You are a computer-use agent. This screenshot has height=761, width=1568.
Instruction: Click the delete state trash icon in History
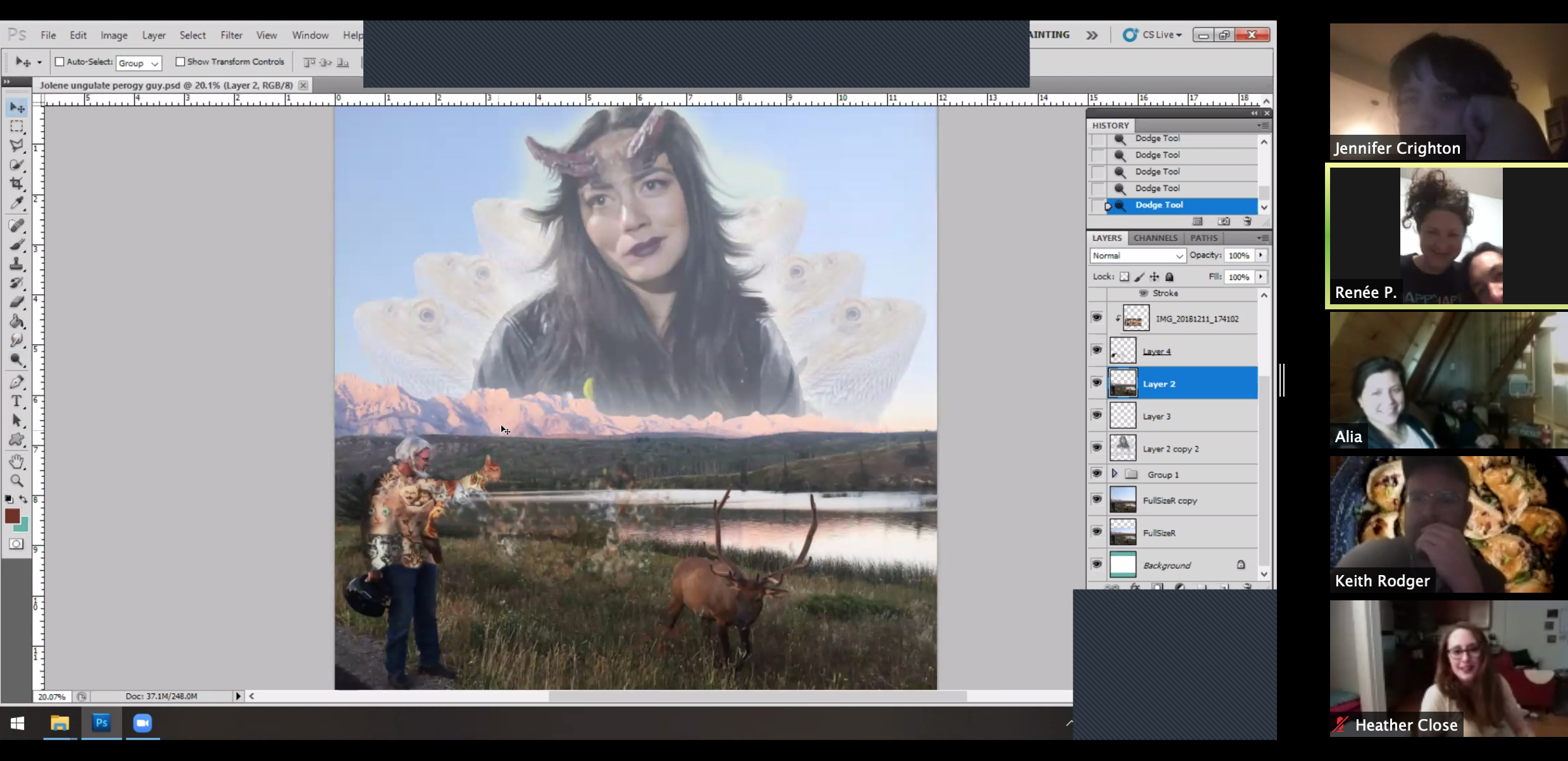tap(1247, 221)
